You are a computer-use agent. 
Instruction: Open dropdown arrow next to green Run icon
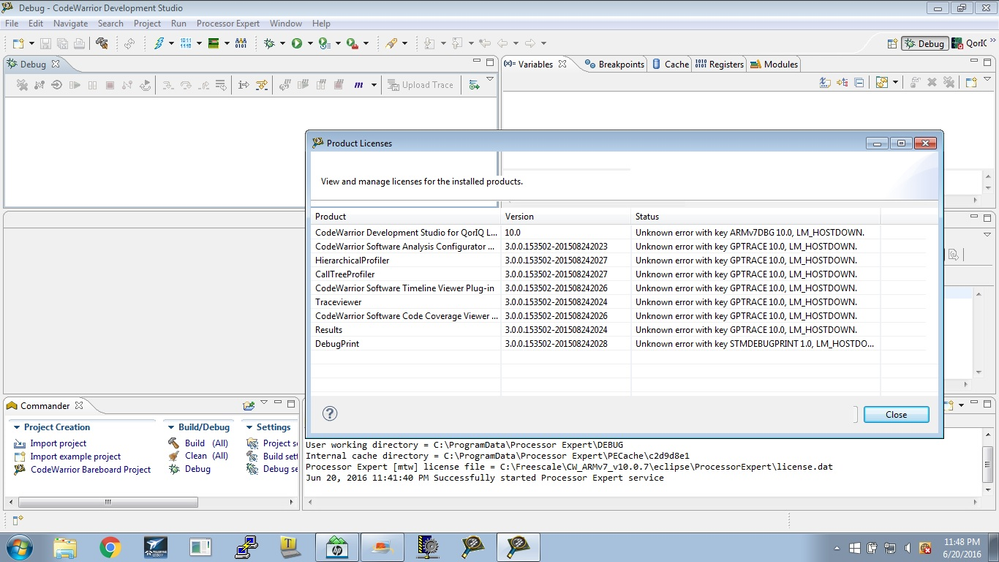[310, 43]
